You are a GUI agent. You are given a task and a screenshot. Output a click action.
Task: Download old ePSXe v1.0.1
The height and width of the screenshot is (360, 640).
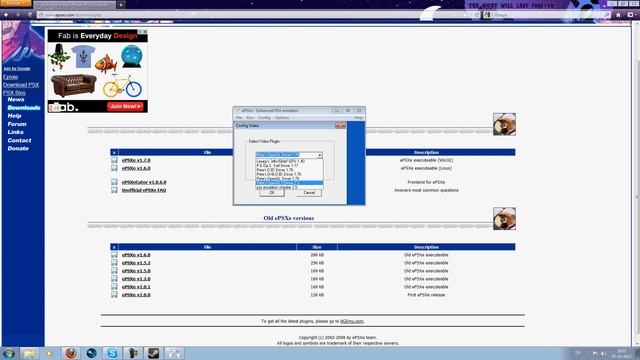(x=136, y=287)
